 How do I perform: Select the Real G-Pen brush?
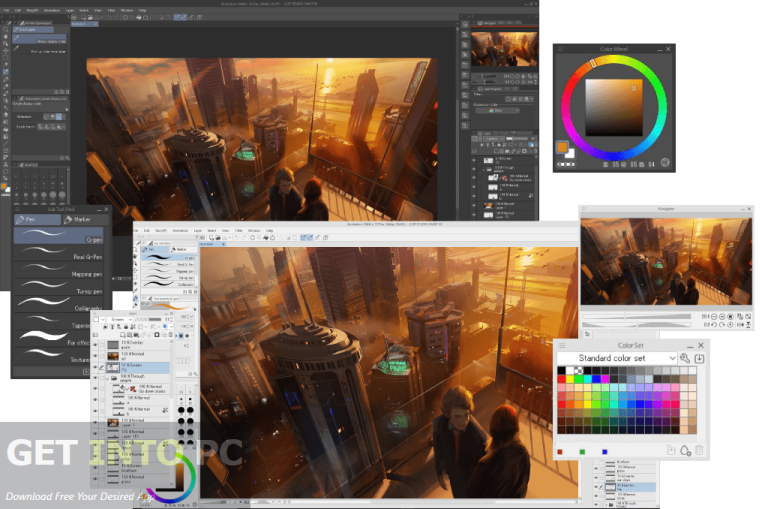pos(58,253)
